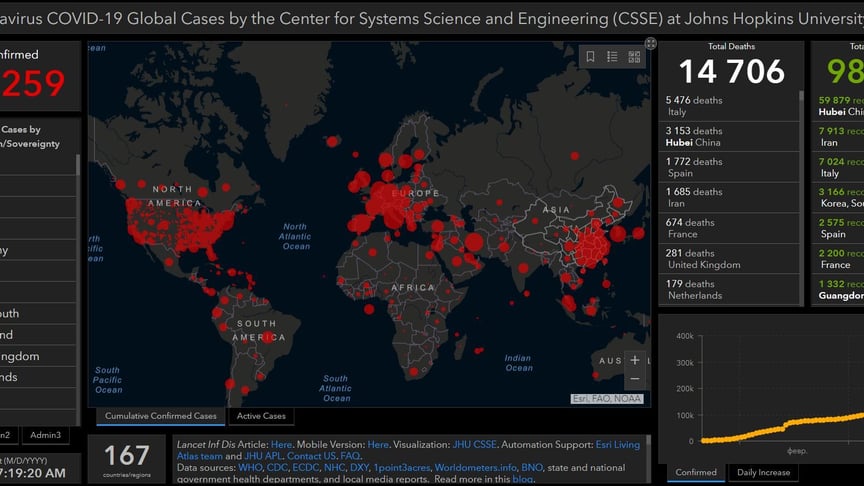Select the Admin3 tab
This screenshot has height=486, width=864.
coord(46,435)
